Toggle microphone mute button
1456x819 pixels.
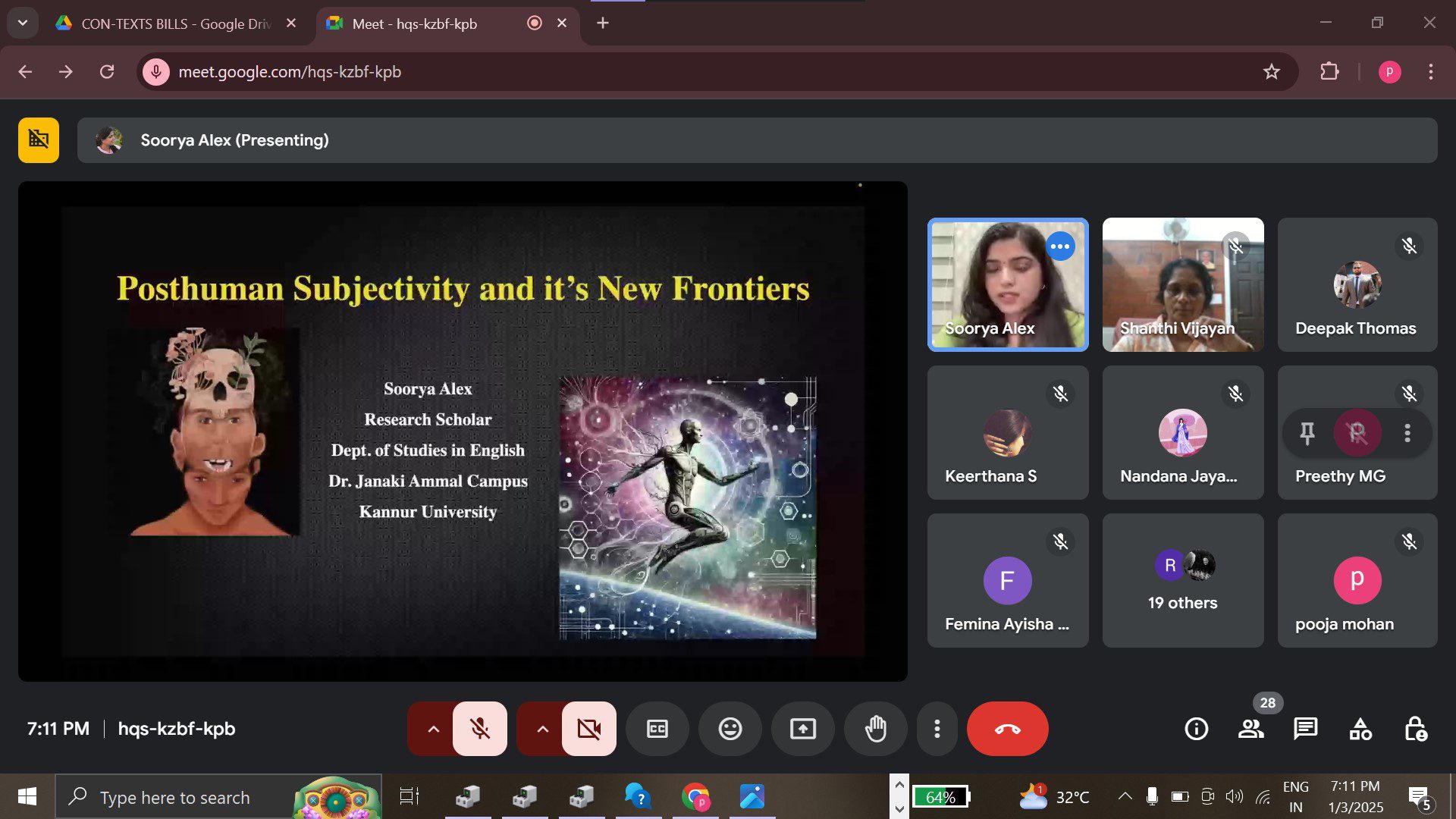coord(480,729)
